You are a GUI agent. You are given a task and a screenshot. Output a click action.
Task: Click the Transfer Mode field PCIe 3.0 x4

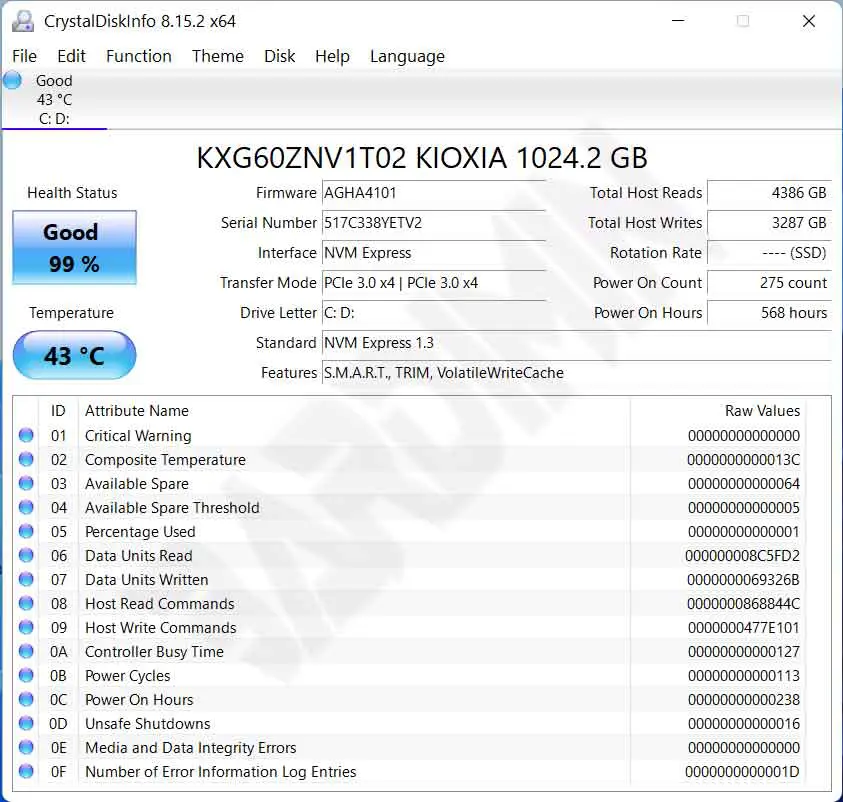pyautogui.click(x=434, y=283)
